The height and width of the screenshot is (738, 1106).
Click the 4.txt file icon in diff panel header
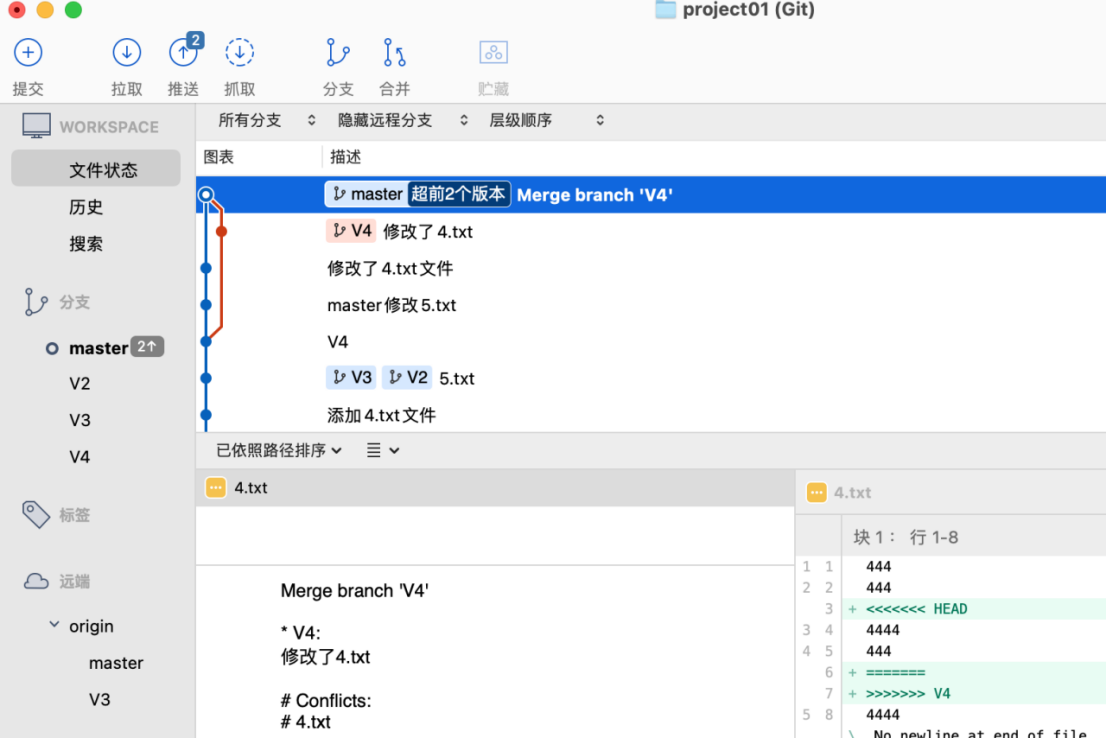(817, 492)
